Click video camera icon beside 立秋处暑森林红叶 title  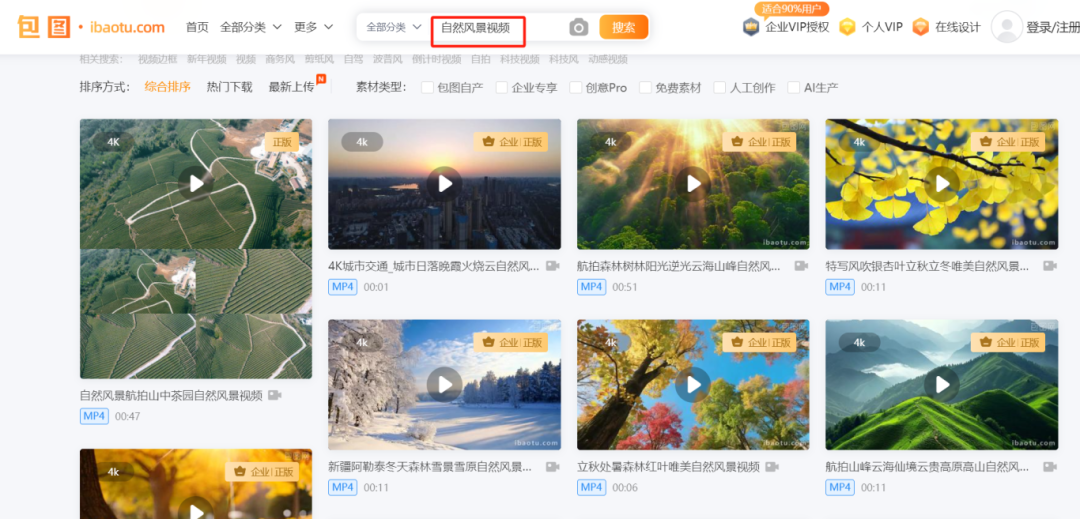click(771, 467)
